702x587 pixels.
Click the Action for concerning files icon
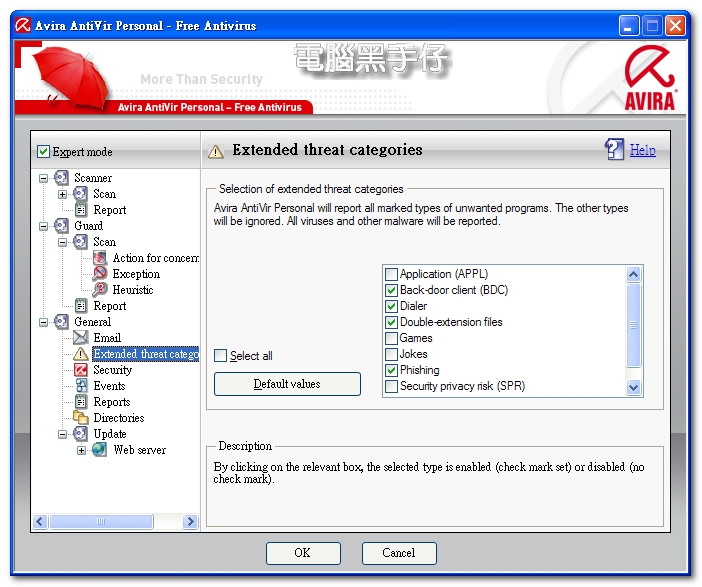[x=100, y=258]
